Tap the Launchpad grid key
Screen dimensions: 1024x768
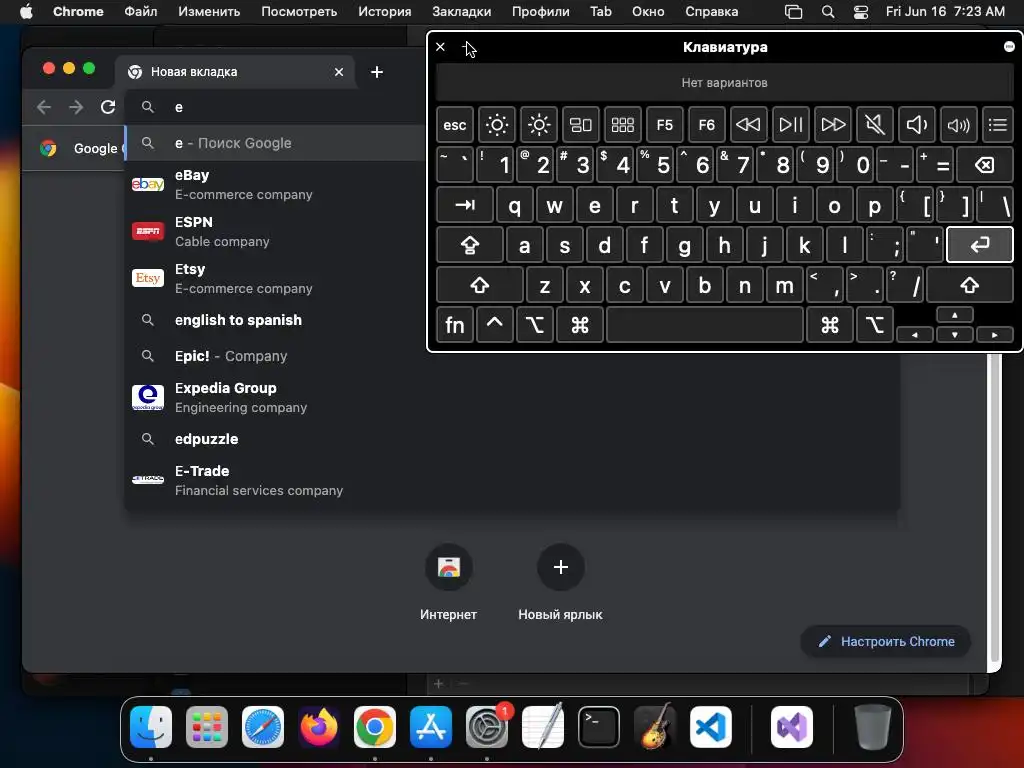point(622,125)
